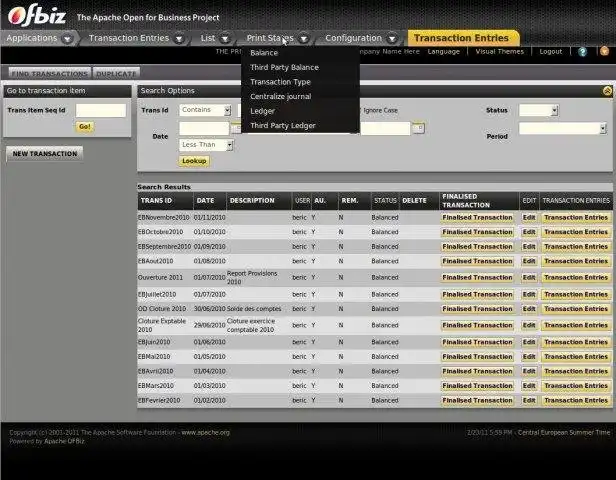This screenshot has width=616, height=480.
Task: Click the OFBiz logo
Action: [37, 16]
